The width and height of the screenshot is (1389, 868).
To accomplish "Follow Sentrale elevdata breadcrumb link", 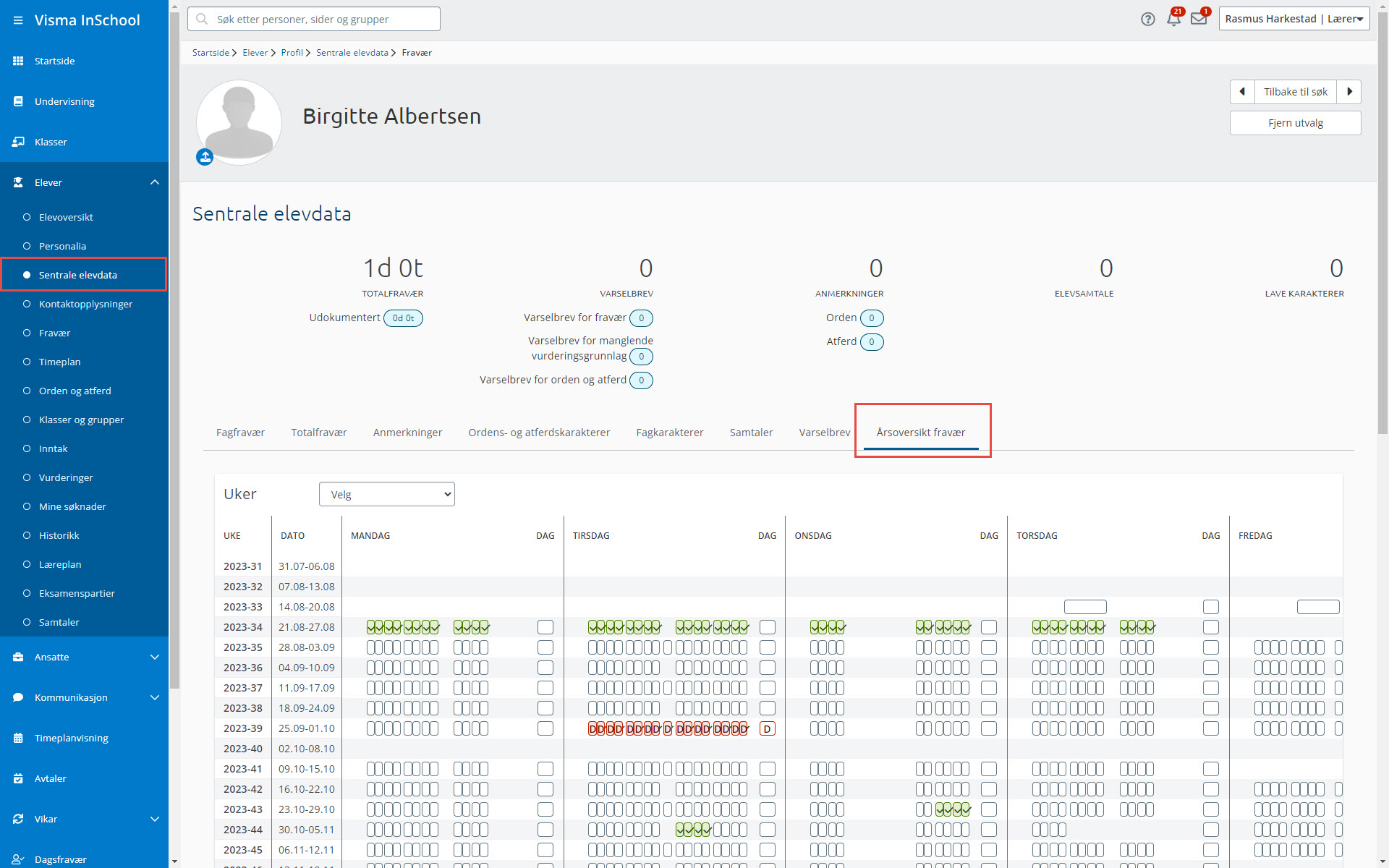I will (x=352, y=53).
